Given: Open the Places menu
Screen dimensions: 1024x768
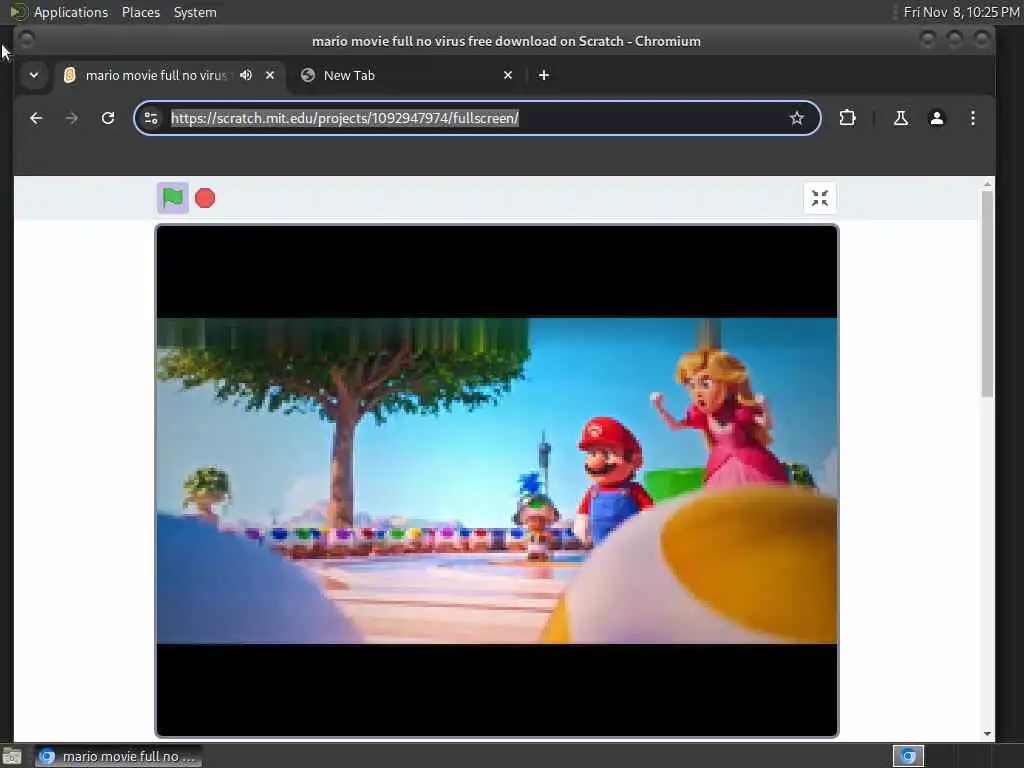Looking at the screenshot, I should tap(140, 12).
